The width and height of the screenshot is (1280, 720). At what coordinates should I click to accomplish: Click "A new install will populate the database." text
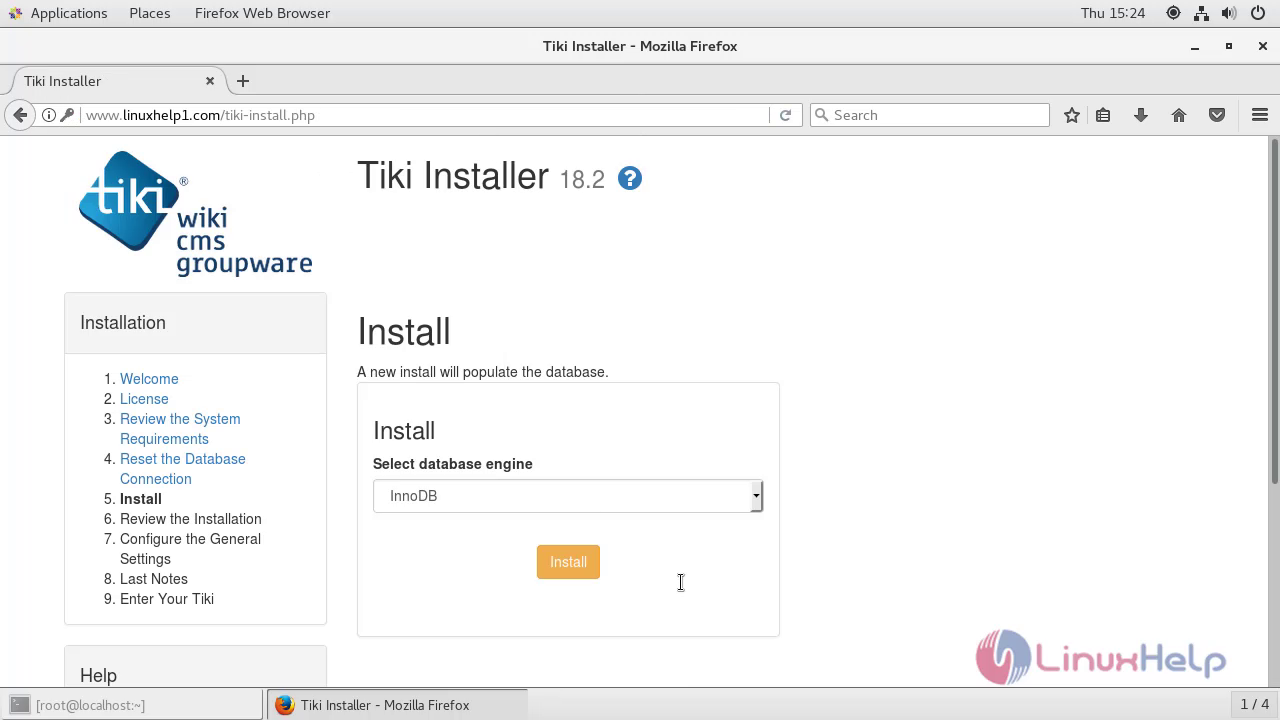pyautogui.click(x=482, y=372)
